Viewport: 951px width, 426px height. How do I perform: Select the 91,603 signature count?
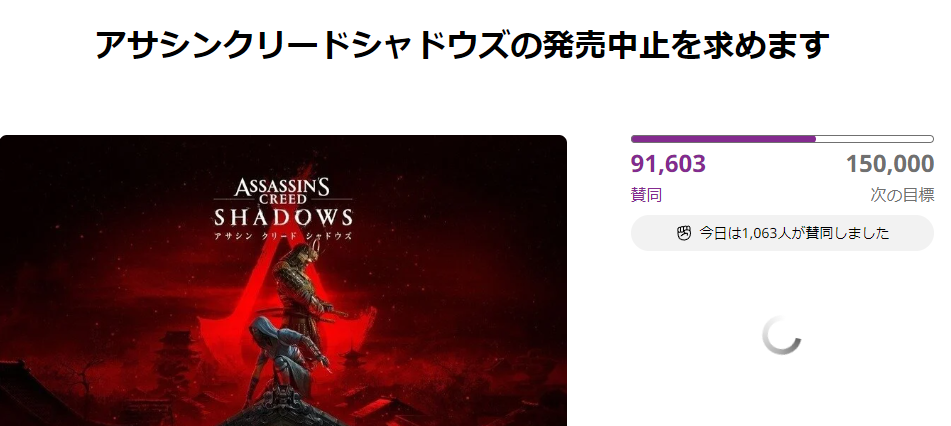[668, 164]
